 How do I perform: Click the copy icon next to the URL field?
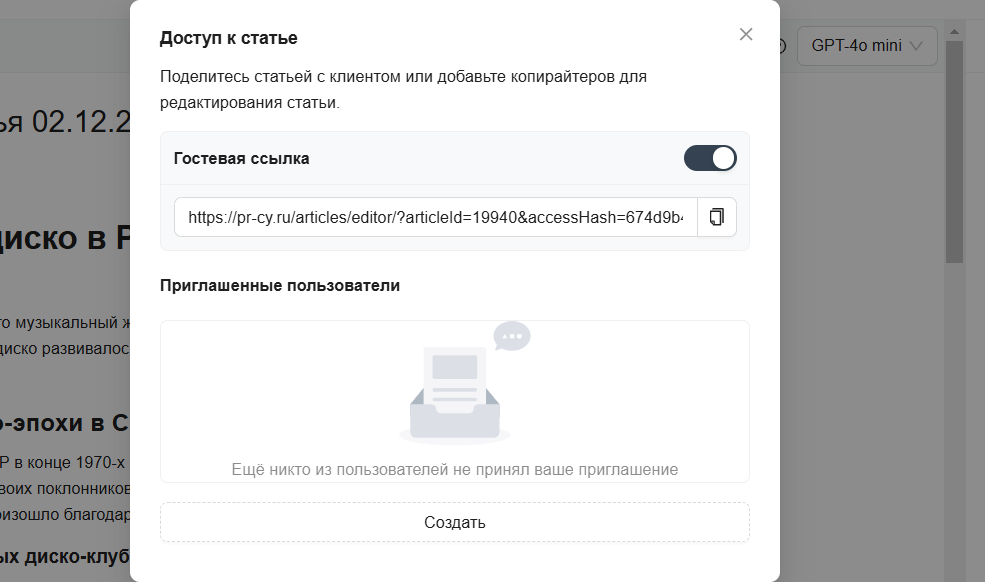pyautogui.click(x=716, y=217)
